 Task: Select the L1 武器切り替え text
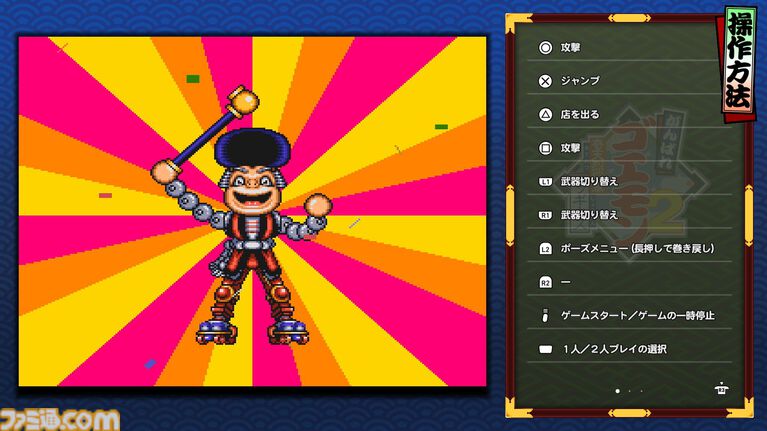tap(589, 181)
